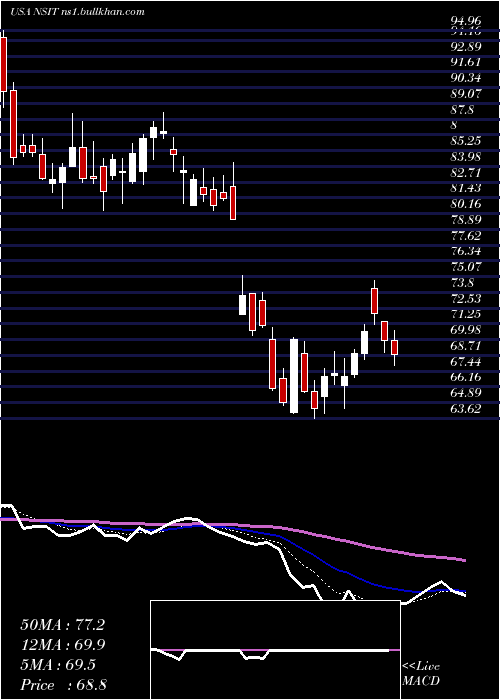
Task: Click the '5MA : 69.5' reading
Action: click(x=58, y=665)
